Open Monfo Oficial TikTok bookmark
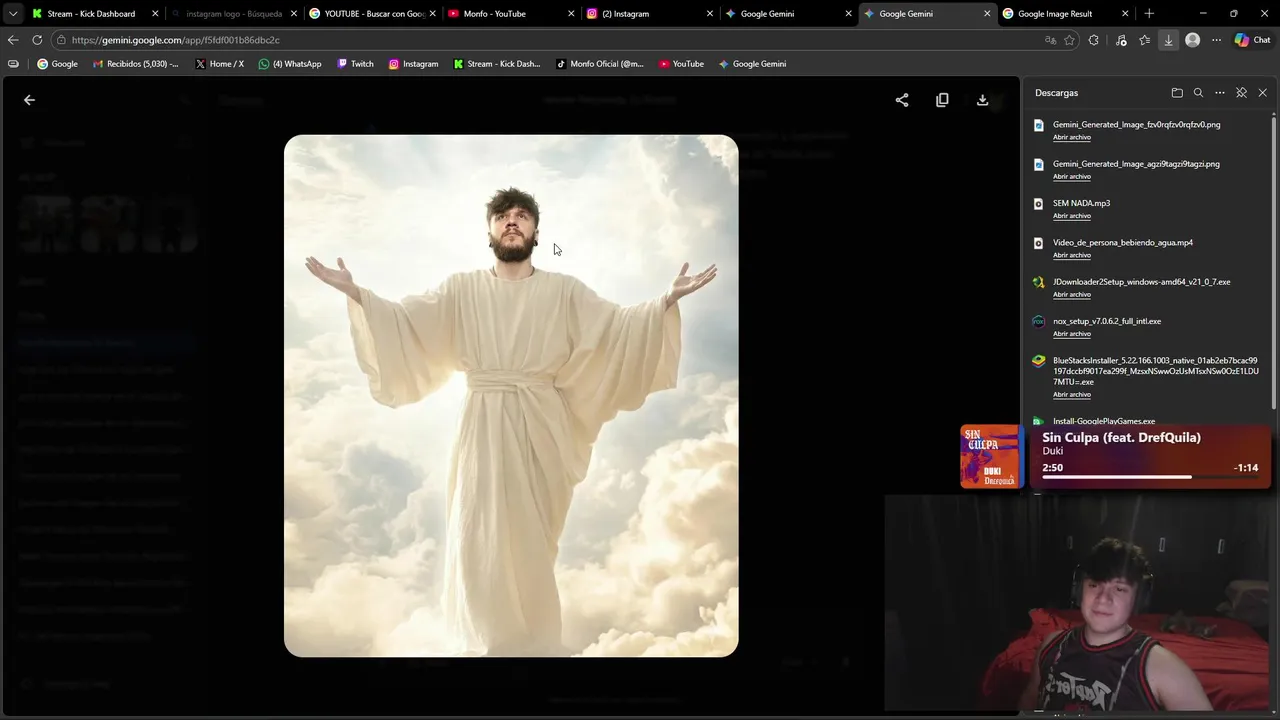 pos(600,64)
